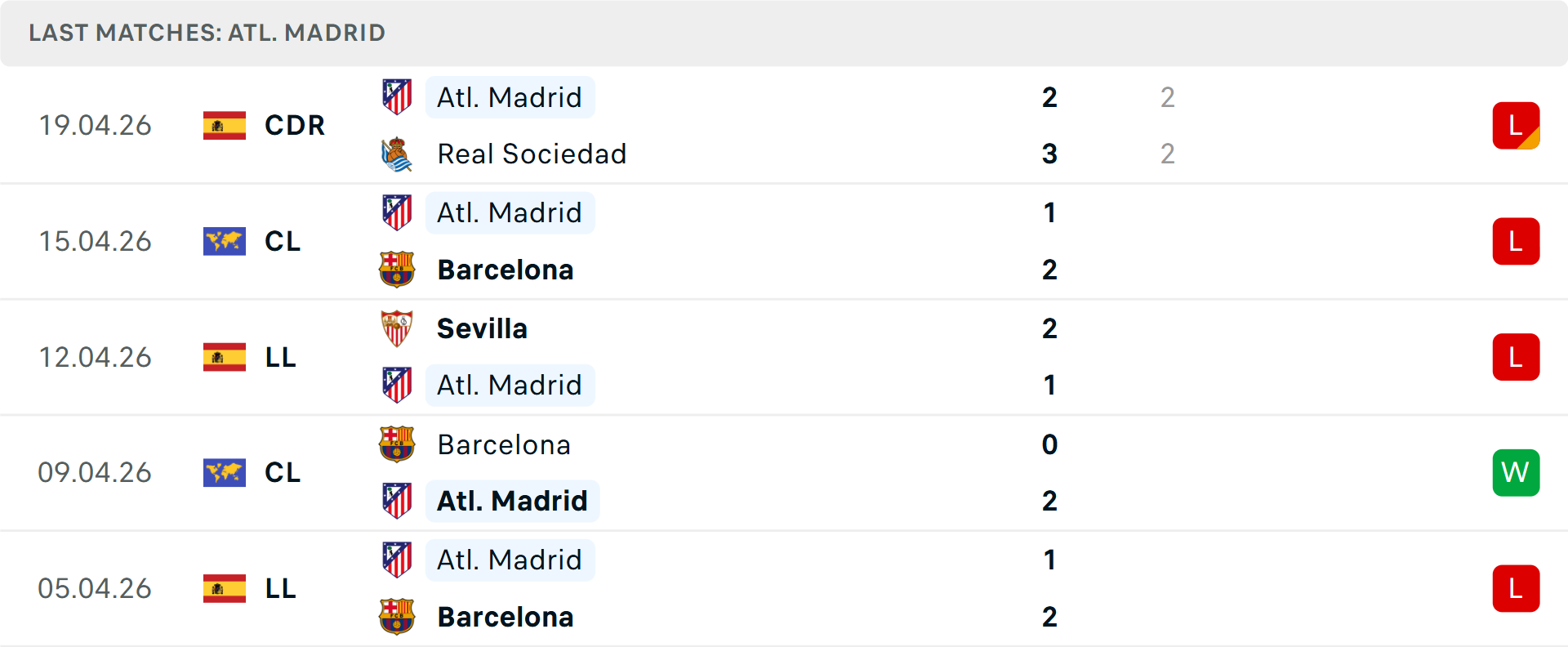Click the green W badge for the Barcelona away win
This screenshot has height=647, width=1568.
[1517, 473]
